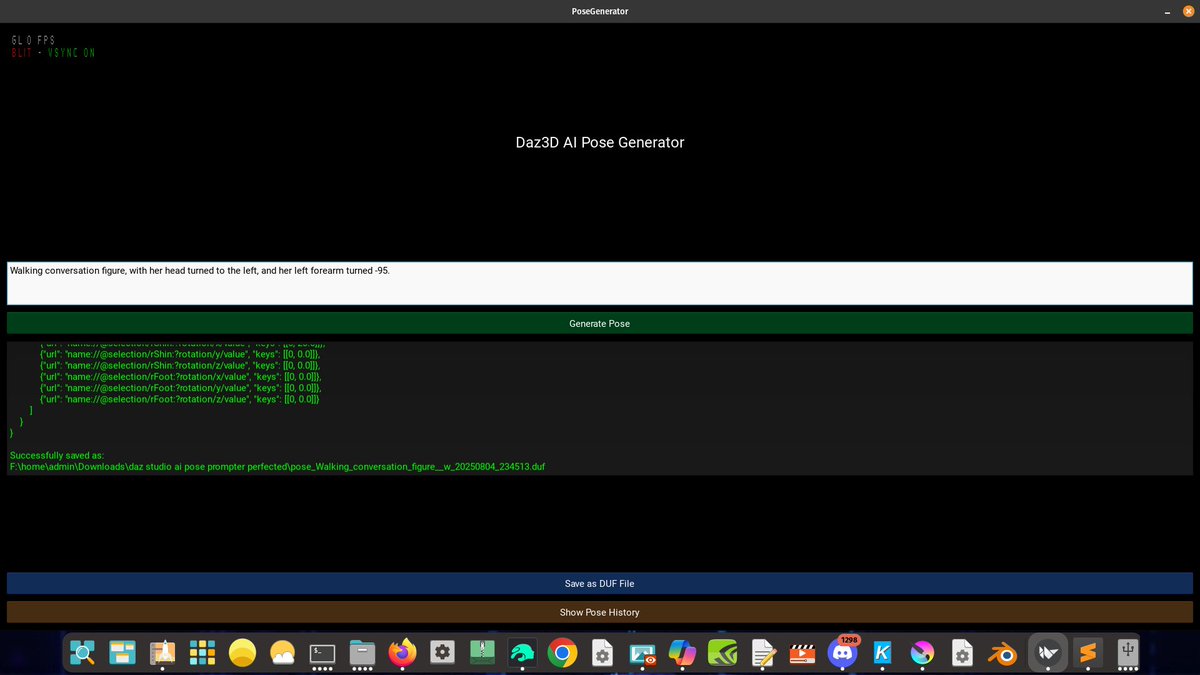Launch Firefox from the dock
Screen dimensions: 1200x675
[x=402, y=654]
